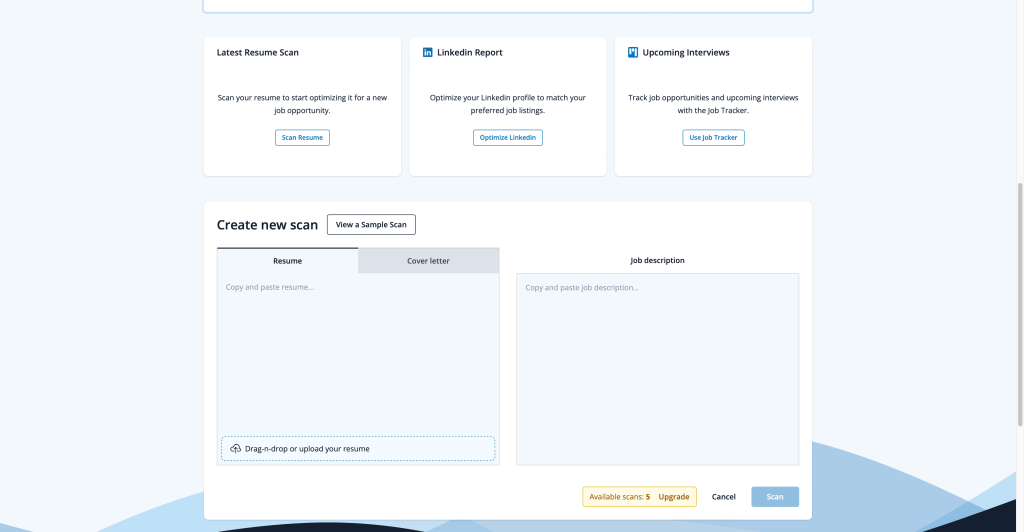Click the cloud upload icon
This screenshot has width=1024, height=532.
(x=235, y=449)
